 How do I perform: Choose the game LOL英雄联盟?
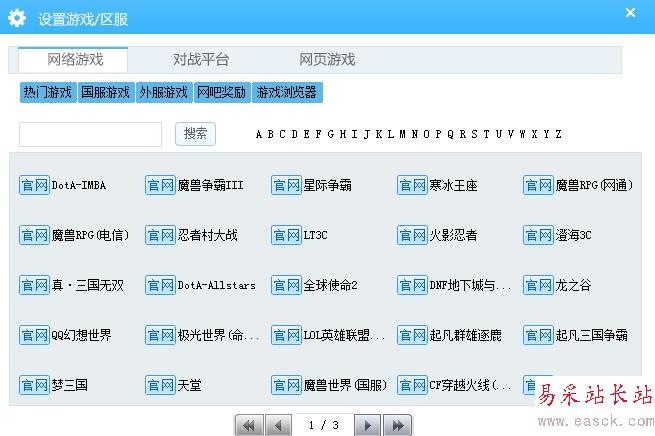click(343, 335)
